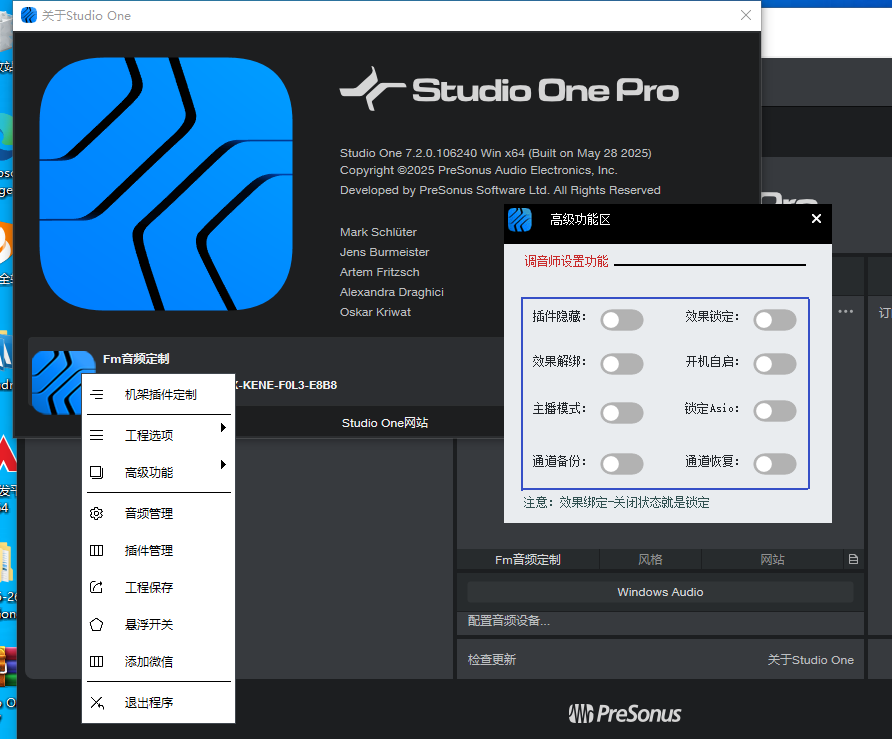Click 配置音频设备... link

point(509,621)
